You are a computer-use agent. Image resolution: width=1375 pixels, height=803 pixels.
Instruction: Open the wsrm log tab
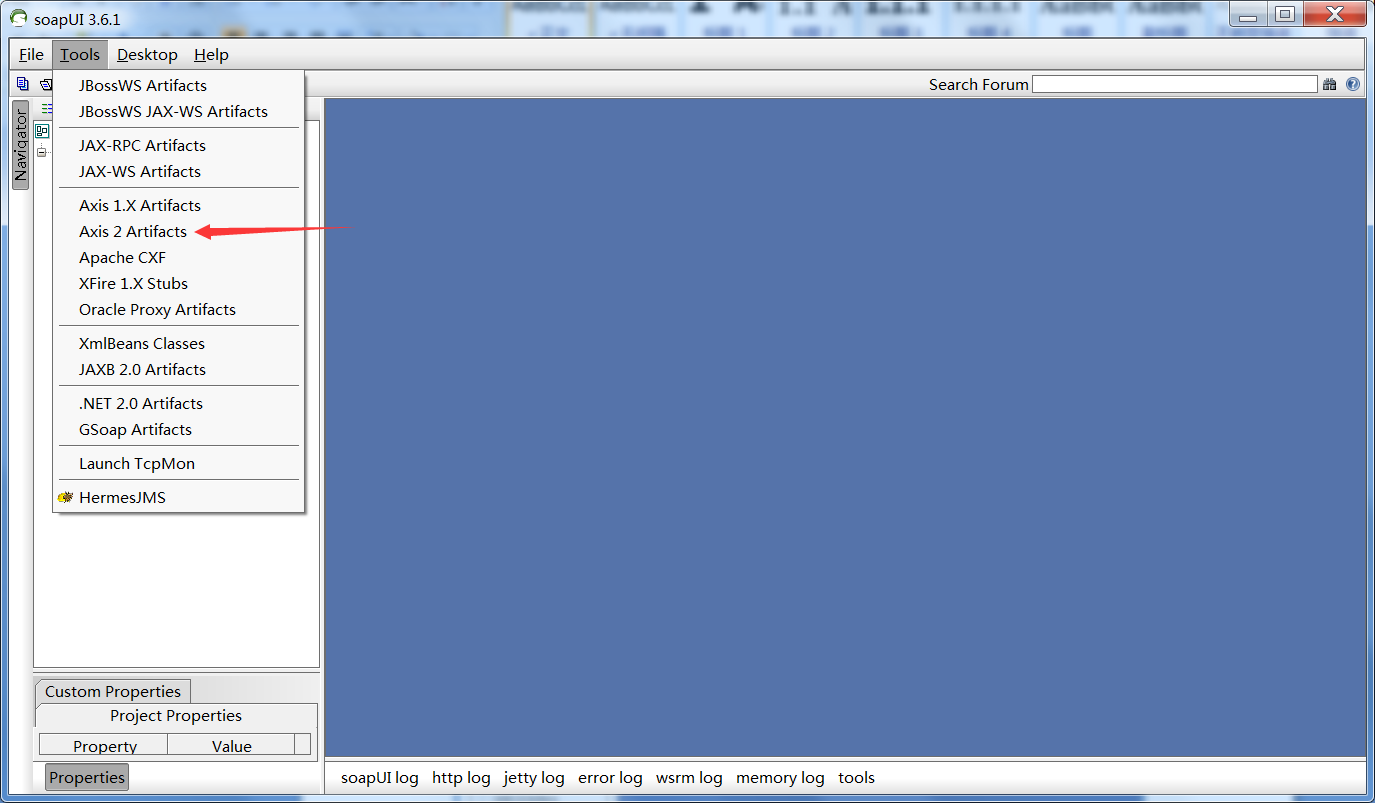click(x=689, y=777)
